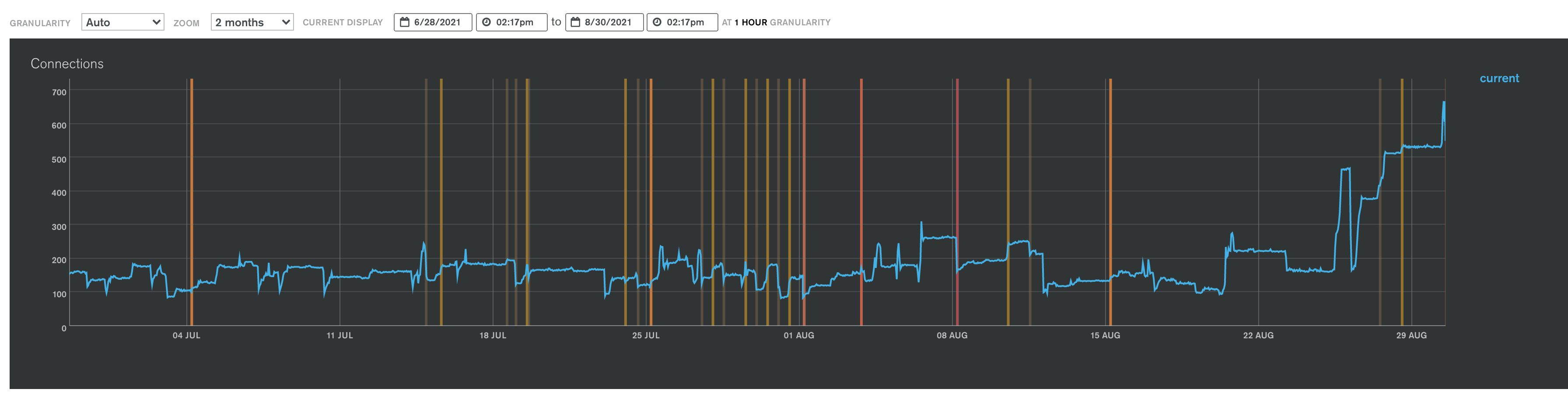
Task: Edit the start time 02:17pm field
Action: point(511,22)
